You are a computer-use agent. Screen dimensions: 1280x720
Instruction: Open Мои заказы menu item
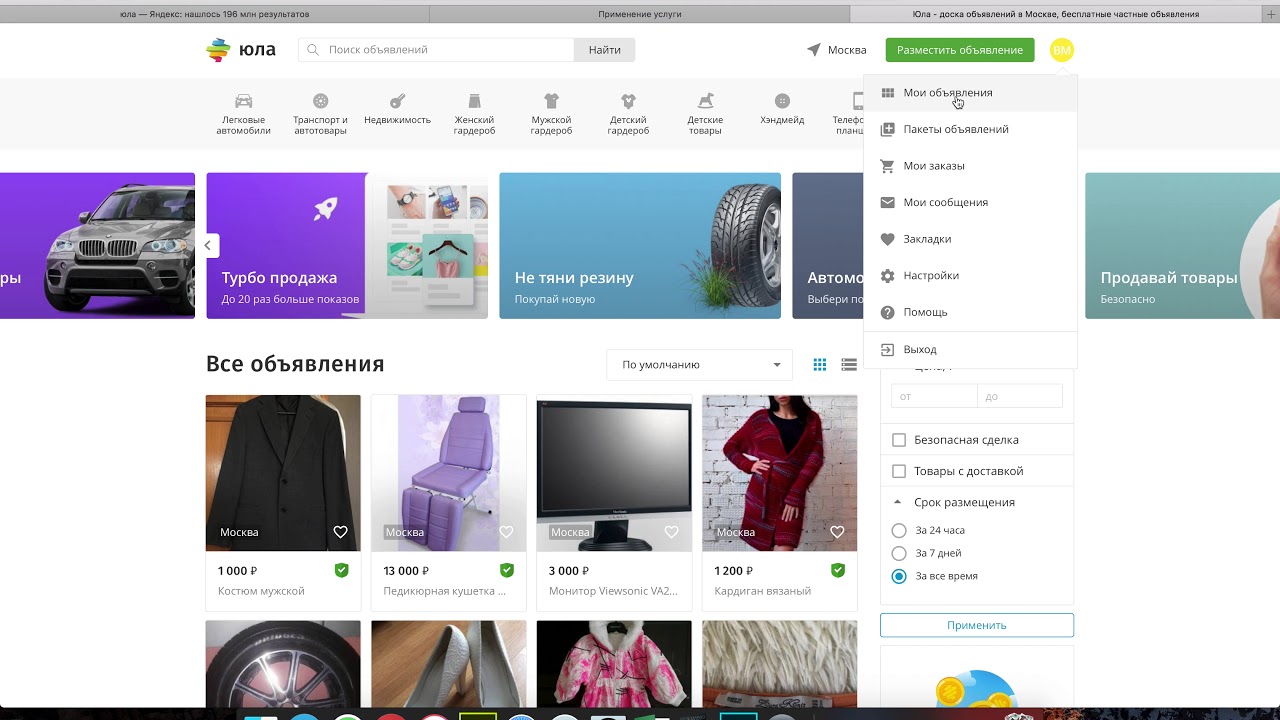970,166
